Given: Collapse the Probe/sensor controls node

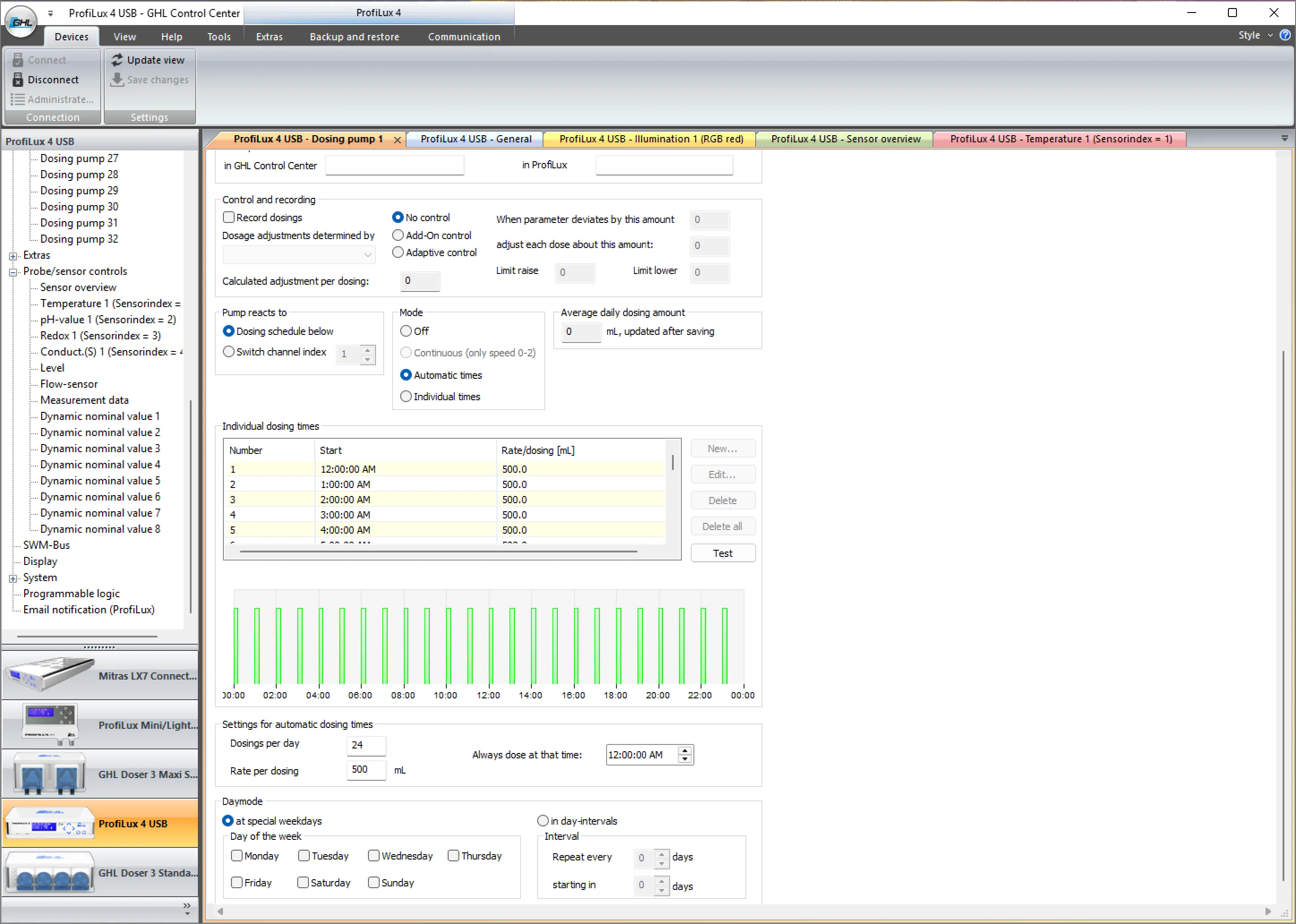Looking at the screenshot, I should click(13, 272).
